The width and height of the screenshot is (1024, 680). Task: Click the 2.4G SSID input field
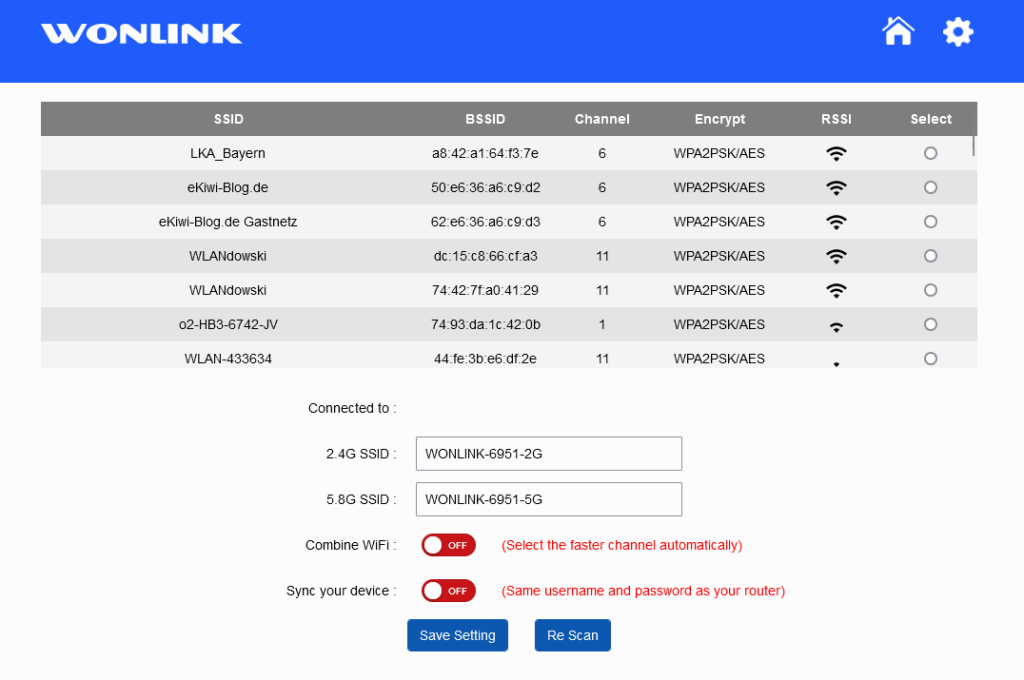548,453
